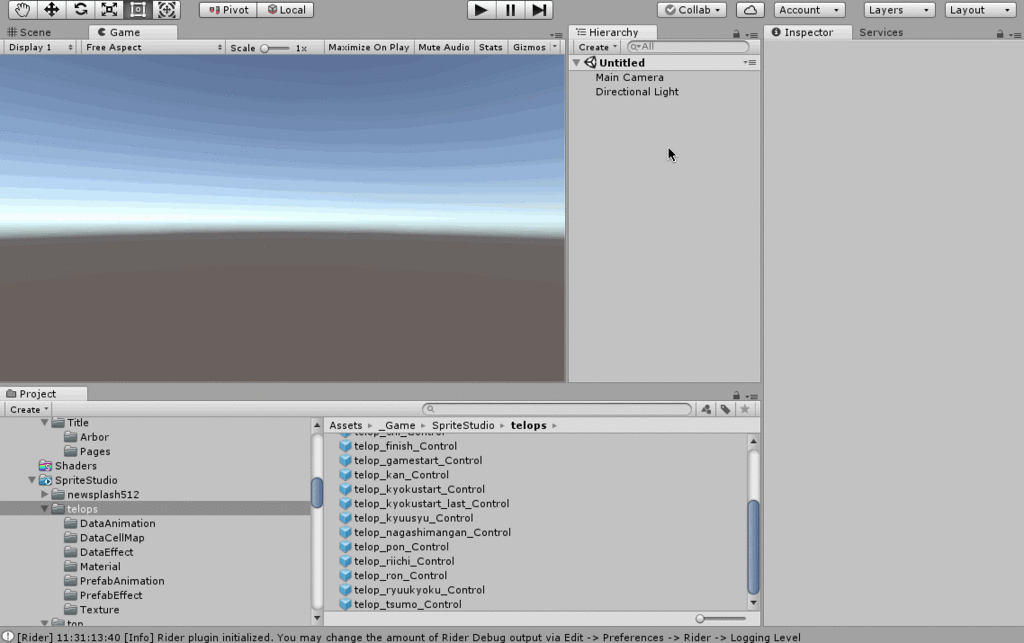Screen dimensions: 1024x643
Task: Search assets by type icon
Action: point(706,409)
